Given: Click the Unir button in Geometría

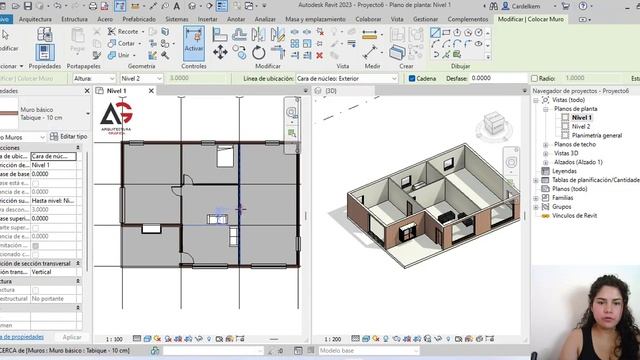Looking at the screenshot, I should click(119, 55).
